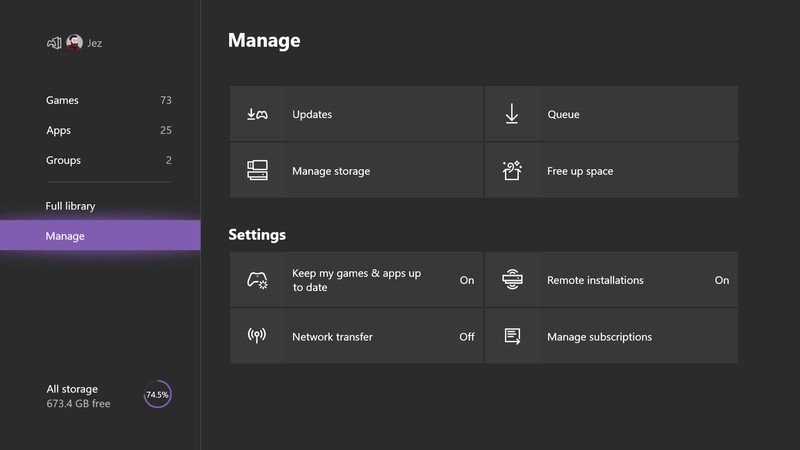Image resolution: width=800 pixels, height=450 pixels.
Task: Click the Network transfer antenna icon
Action: [257, 336]
